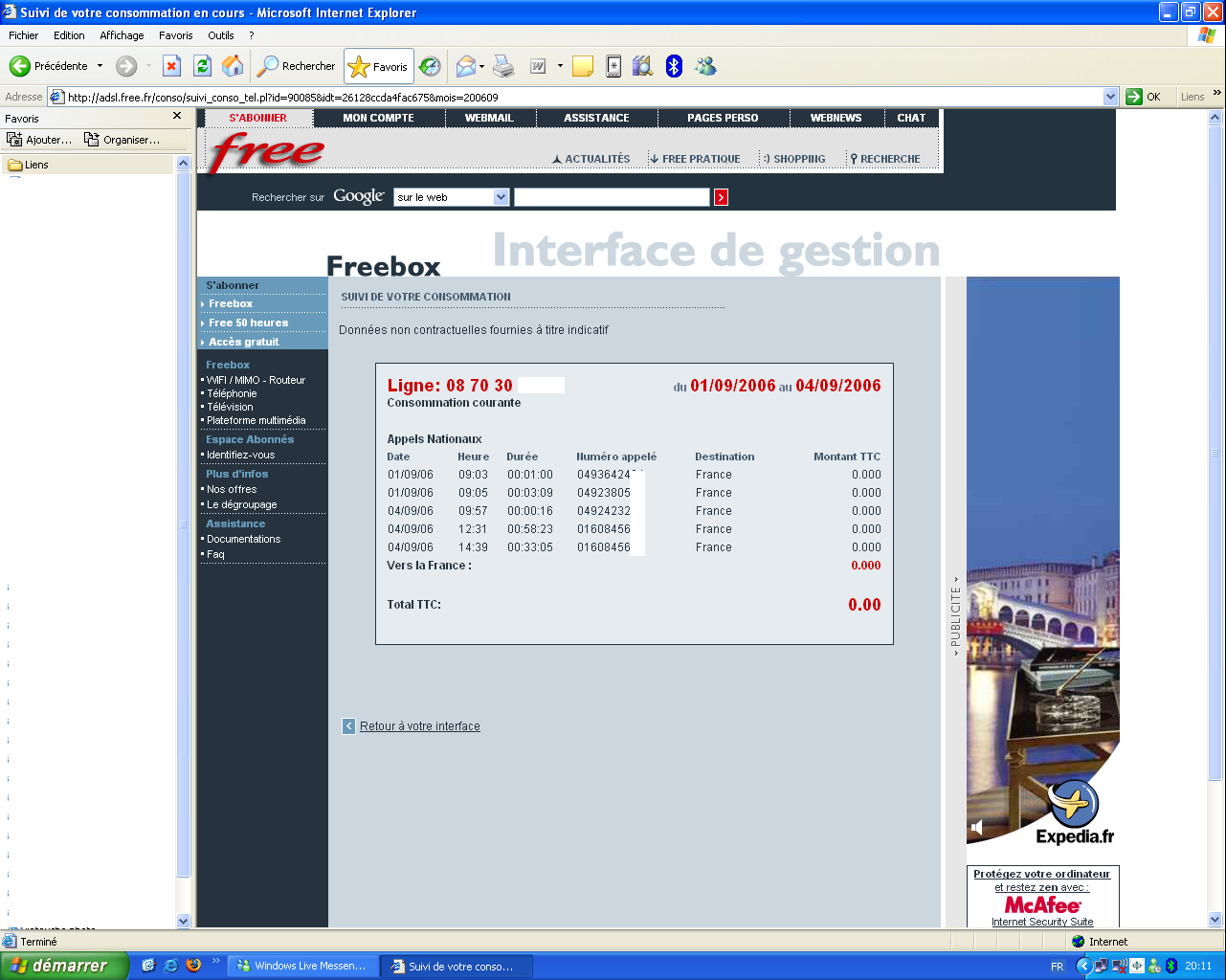Toggle the Favoris star button
1226x980 pixels.
(x=379, y=66)
